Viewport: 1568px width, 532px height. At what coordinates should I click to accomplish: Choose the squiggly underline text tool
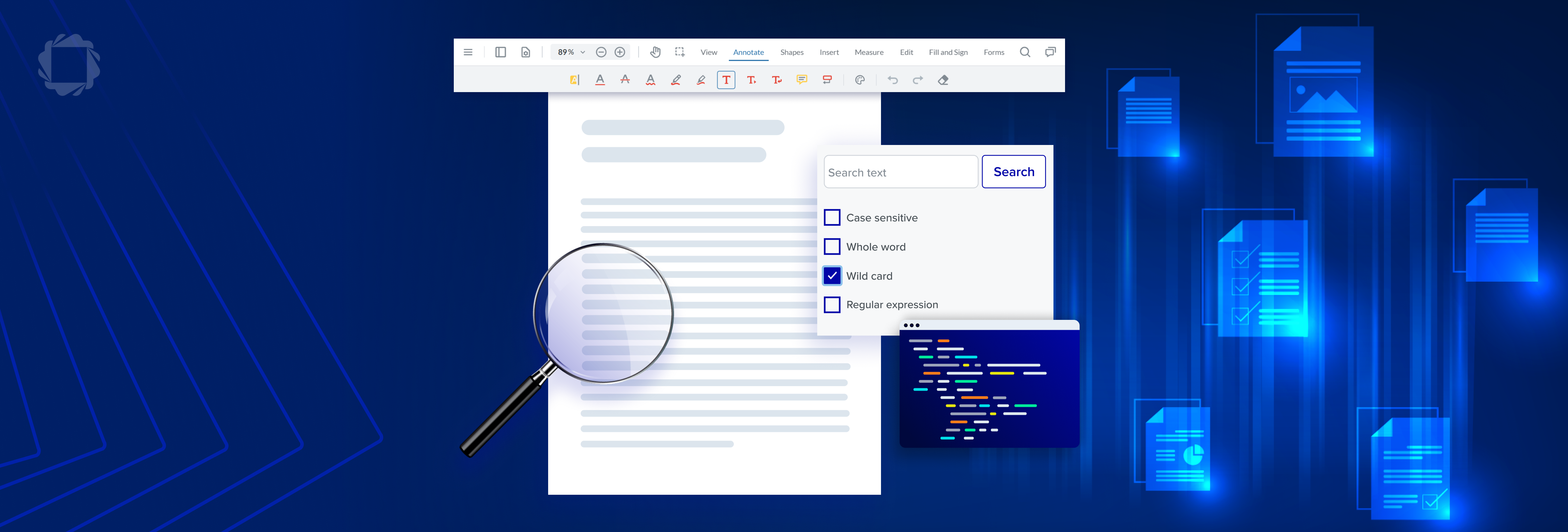[x=651, y=80]
